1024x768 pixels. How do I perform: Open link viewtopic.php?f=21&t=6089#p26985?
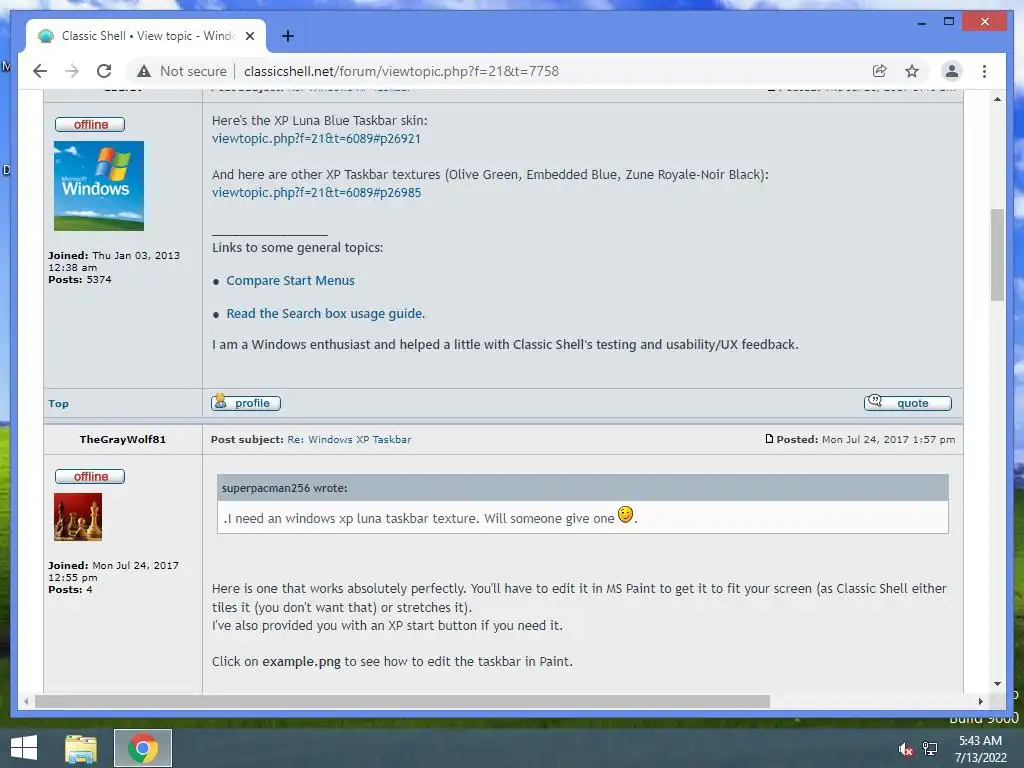click(316, 193)
